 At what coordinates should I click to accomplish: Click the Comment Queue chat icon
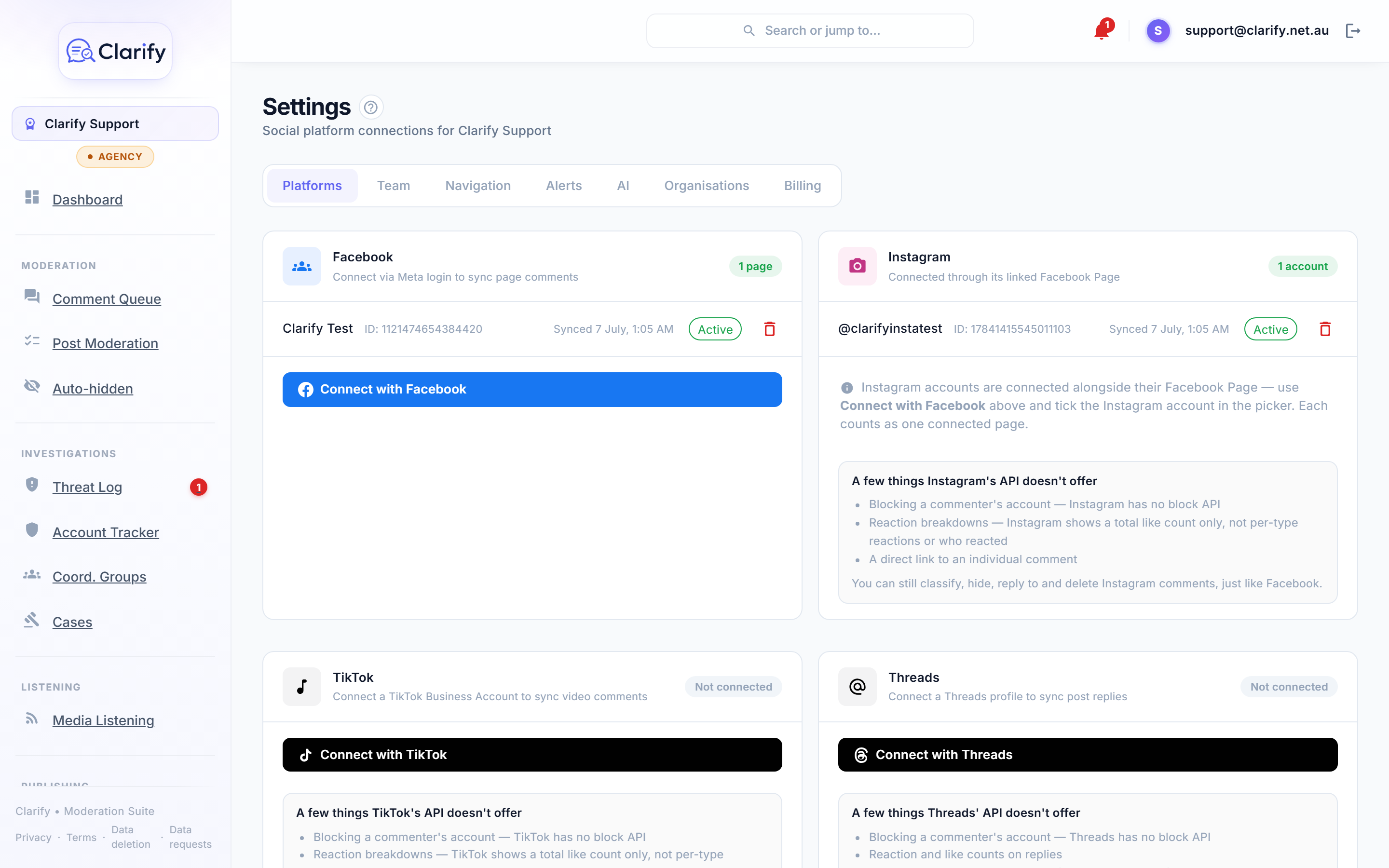tap(32, 297)
